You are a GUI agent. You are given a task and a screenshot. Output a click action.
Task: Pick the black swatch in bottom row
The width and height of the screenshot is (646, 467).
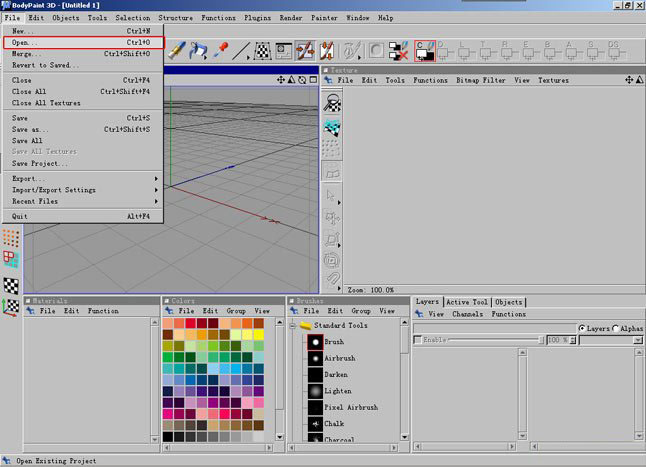tap(168, 437)
